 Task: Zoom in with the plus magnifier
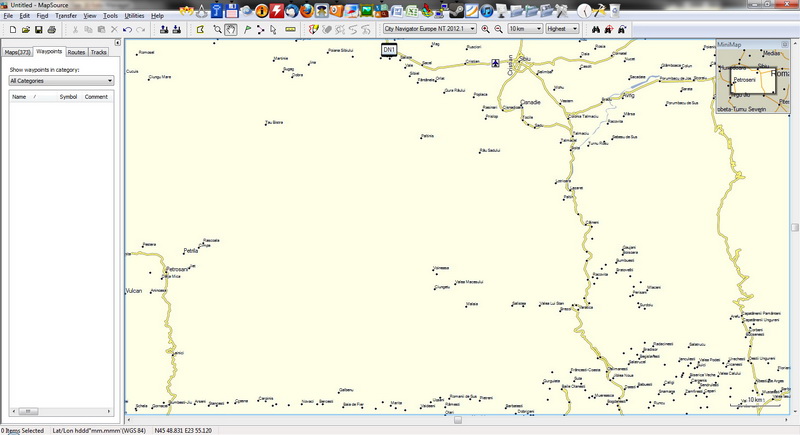point(485,30)
